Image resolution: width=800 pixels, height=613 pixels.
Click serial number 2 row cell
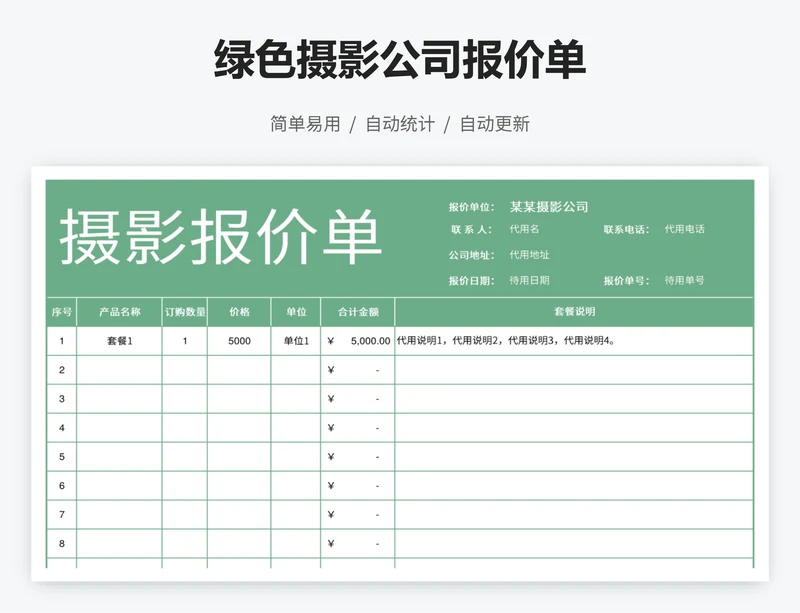(62, 370)
